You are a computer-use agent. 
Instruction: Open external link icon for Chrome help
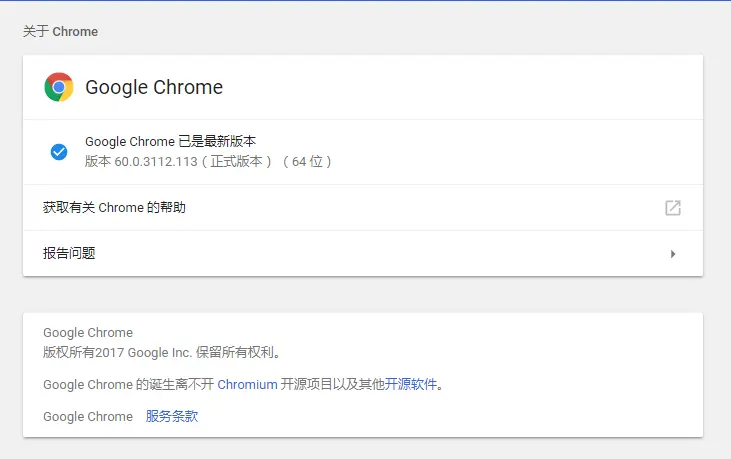(673, 208)
